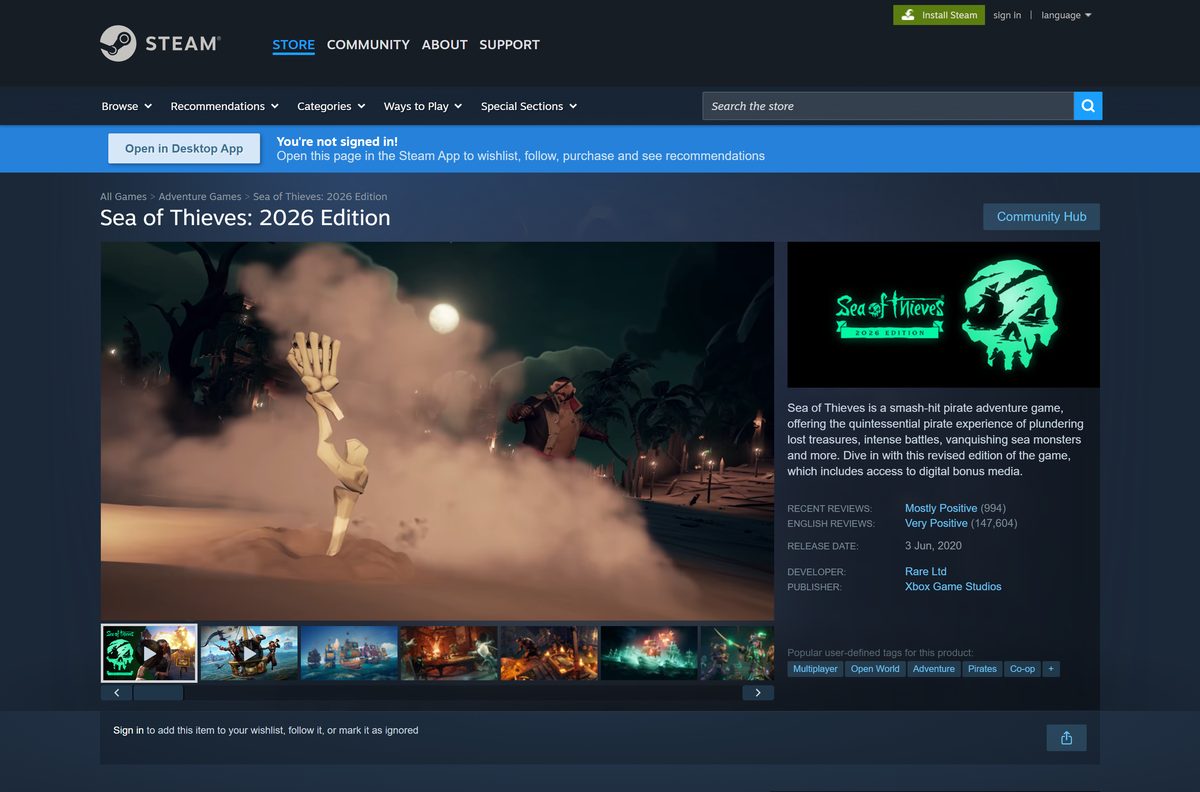Click Very Positive English reviews

tap(936, 524)
